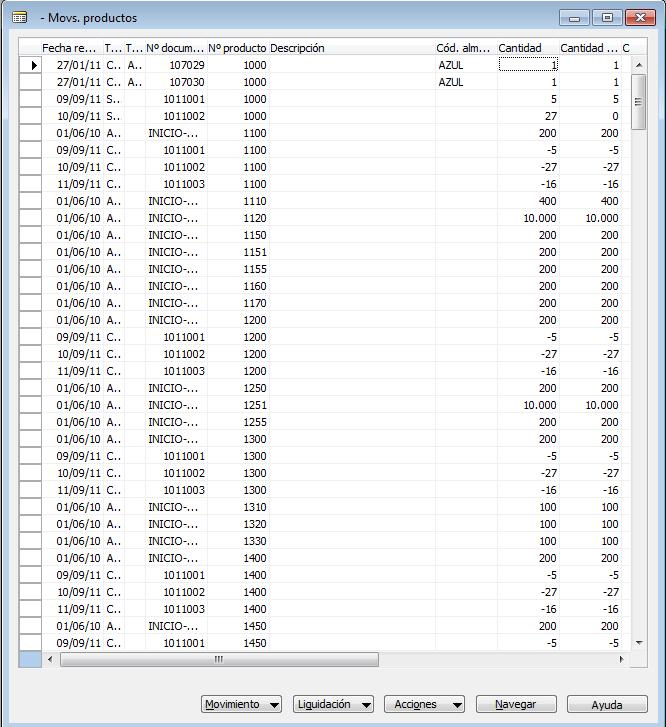Click the Ayuda button
Screen dimensions: 666x727
tap(607, 704)
